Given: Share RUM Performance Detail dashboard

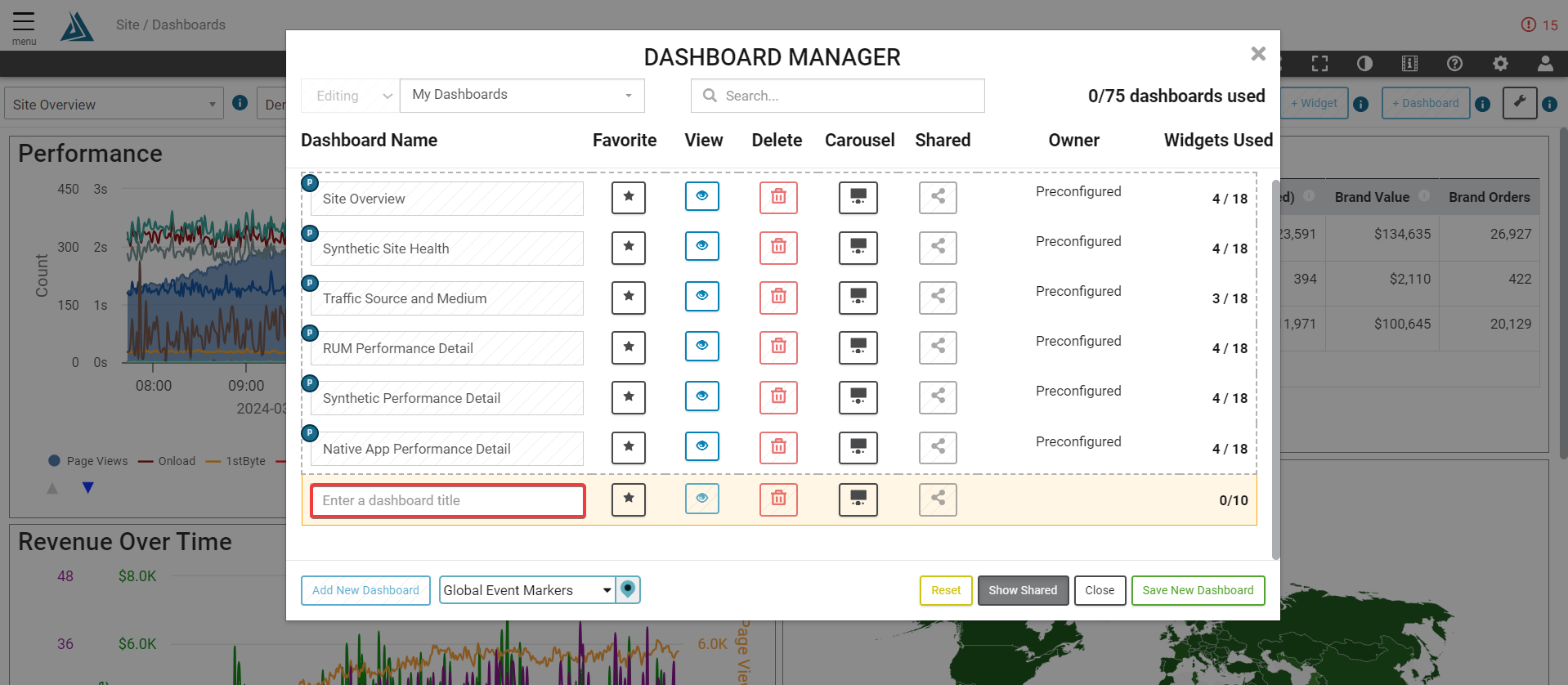Looking at the screenshot, I should (x=938, y=347).
